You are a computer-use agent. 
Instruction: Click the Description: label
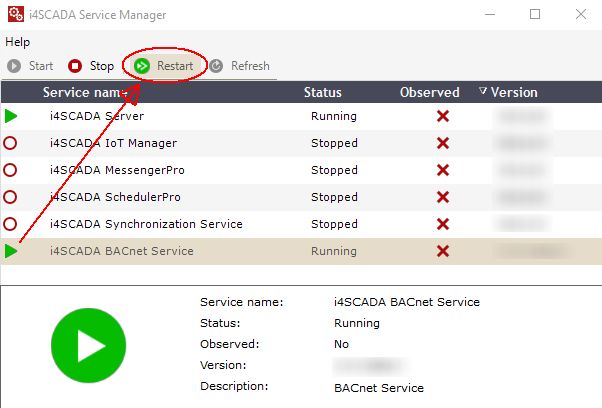click(x=234, y=386)
